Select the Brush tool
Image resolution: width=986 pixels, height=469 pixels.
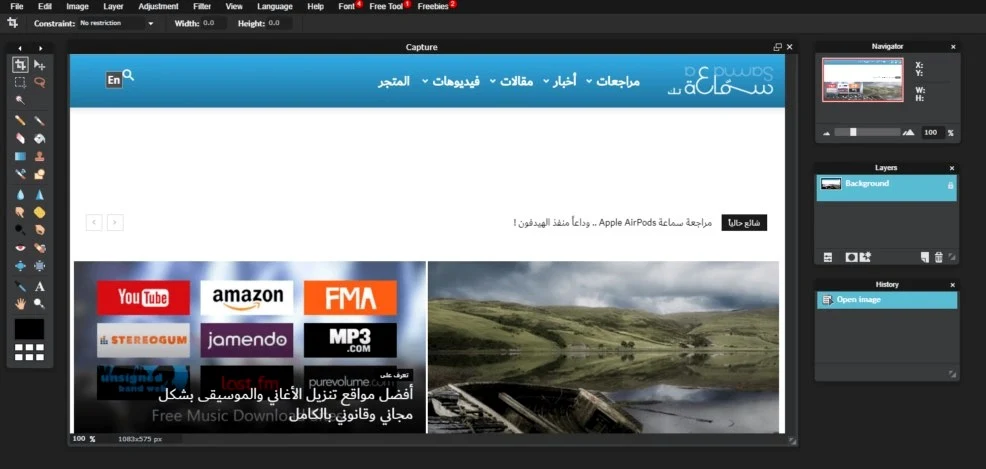click(40, 120)
